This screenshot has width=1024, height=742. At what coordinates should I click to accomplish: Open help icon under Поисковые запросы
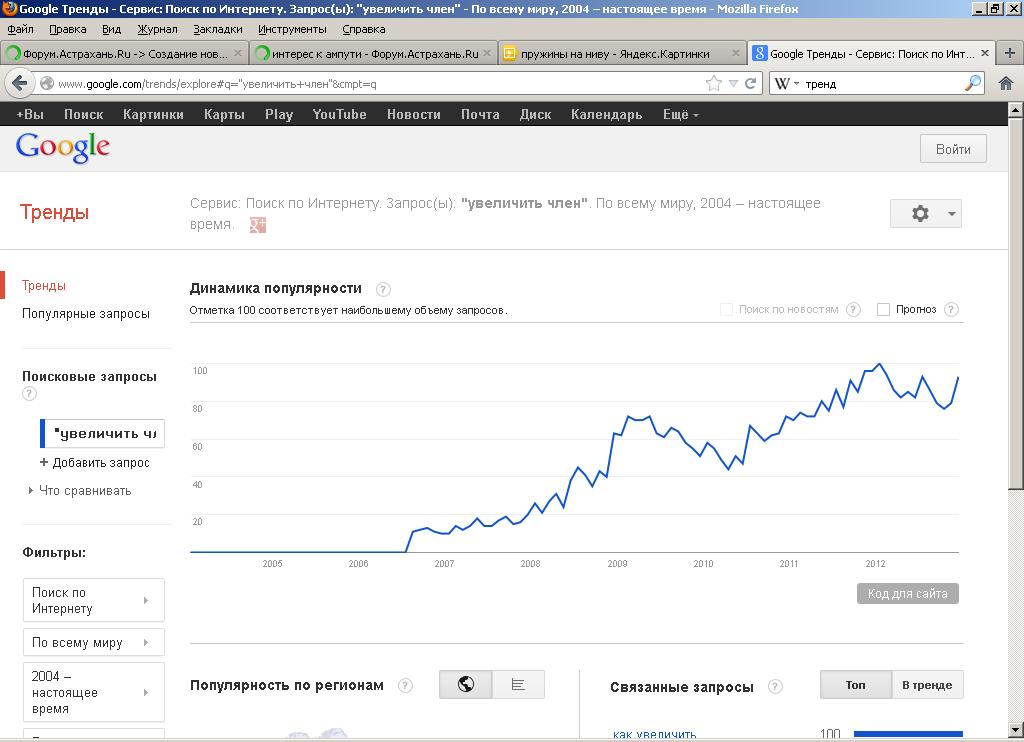point(29,394)
